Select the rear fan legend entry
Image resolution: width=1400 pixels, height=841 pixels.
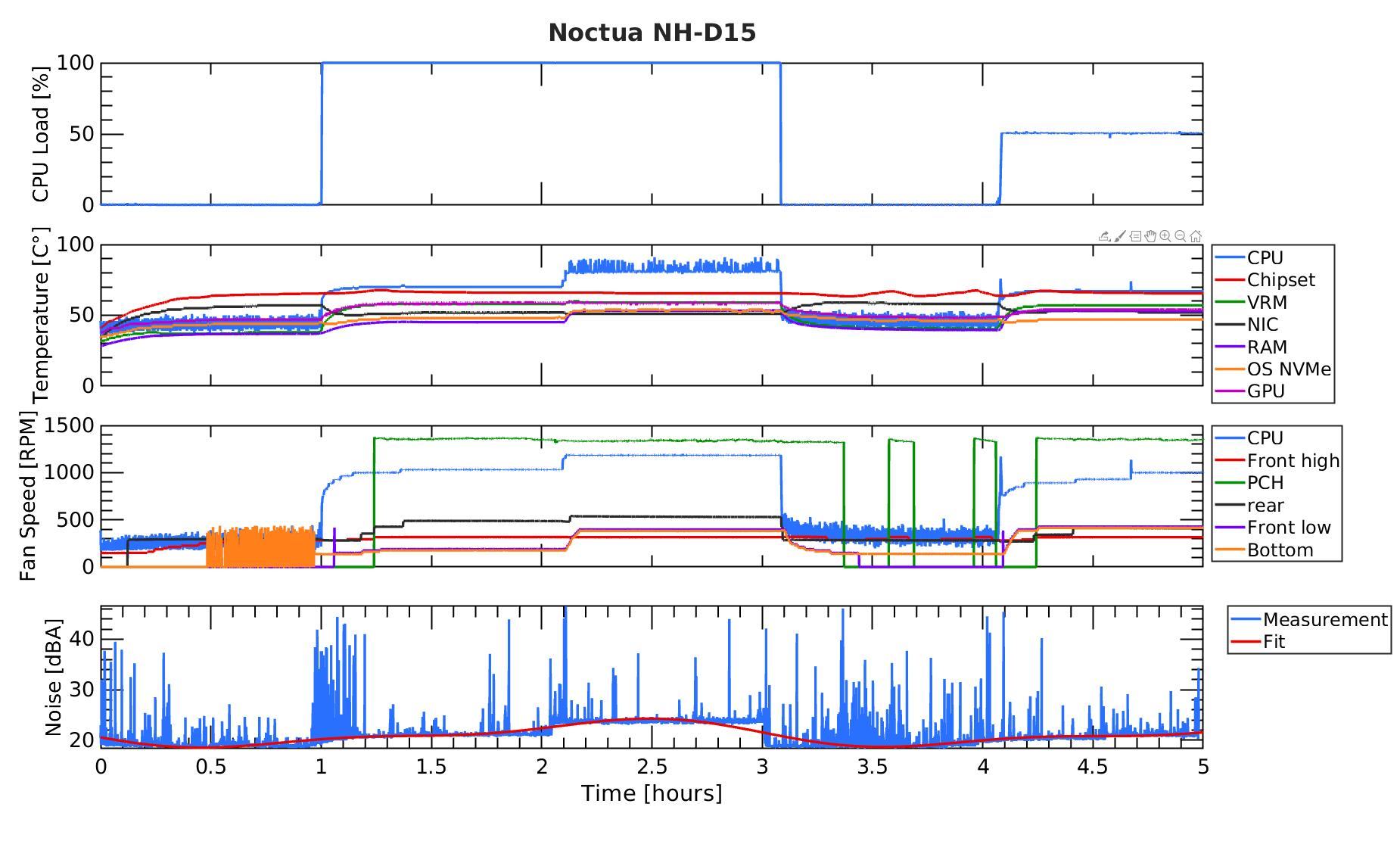[x=1250, y=506]
